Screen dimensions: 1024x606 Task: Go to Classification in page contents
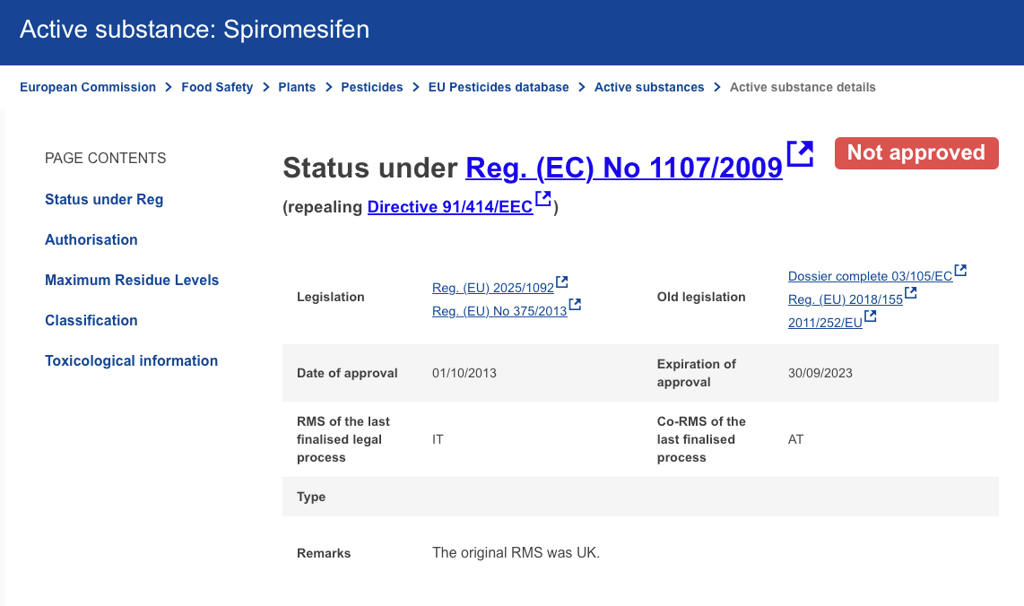click(91, 320)
